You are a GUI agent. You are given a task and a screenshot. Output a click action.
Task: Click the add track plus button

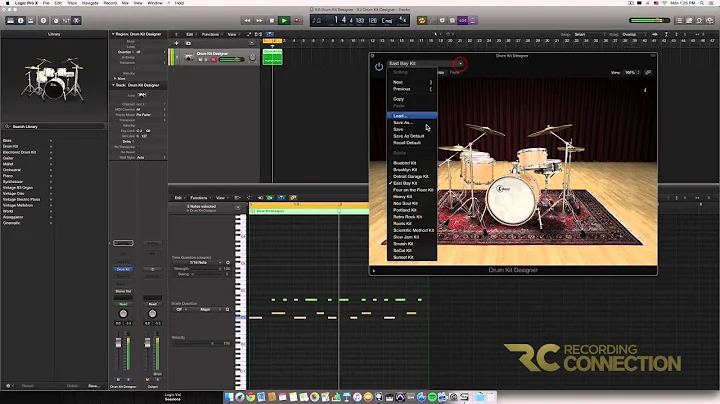coord(176,43)
